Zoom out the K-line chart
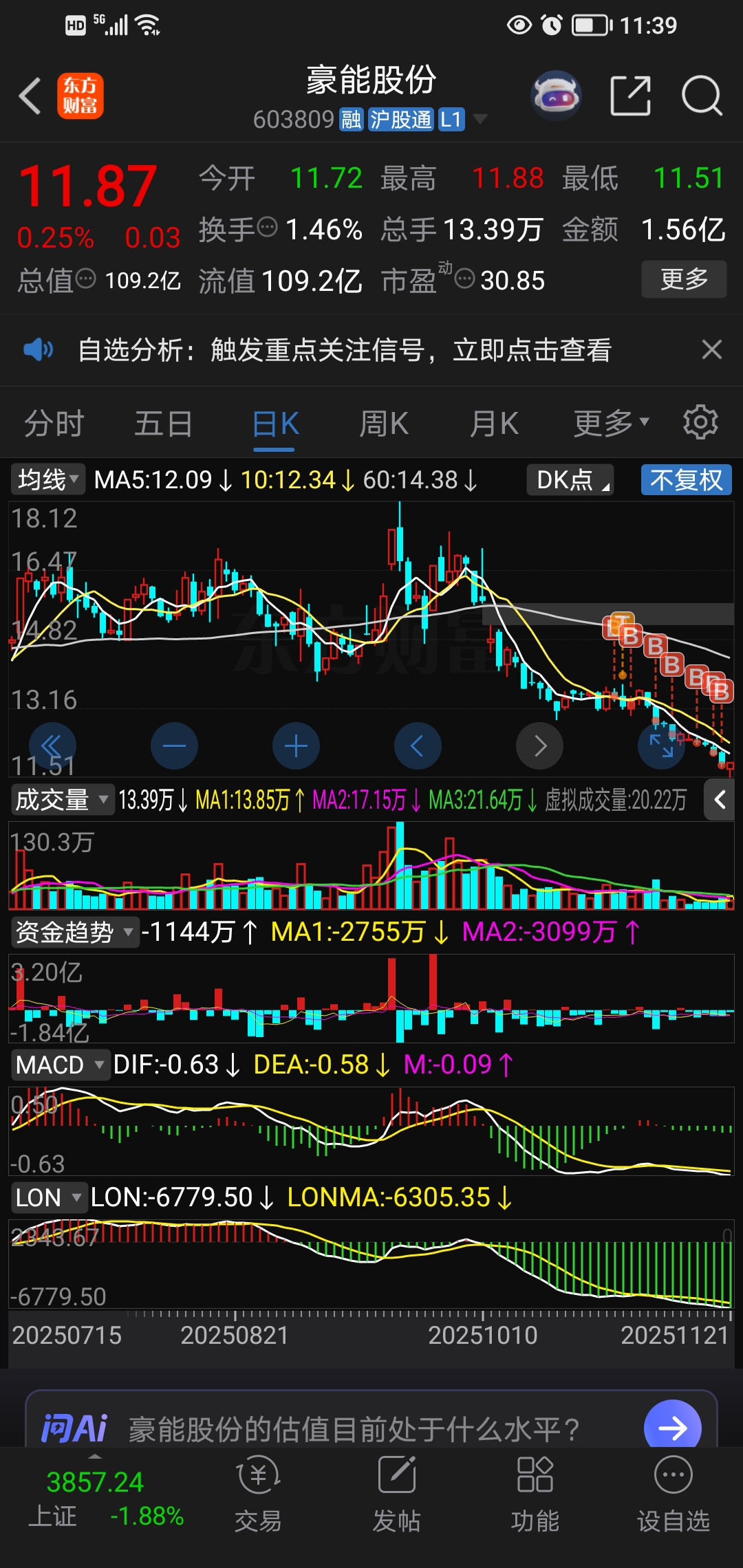This screenshot has height=1568, width=743. 174,745
